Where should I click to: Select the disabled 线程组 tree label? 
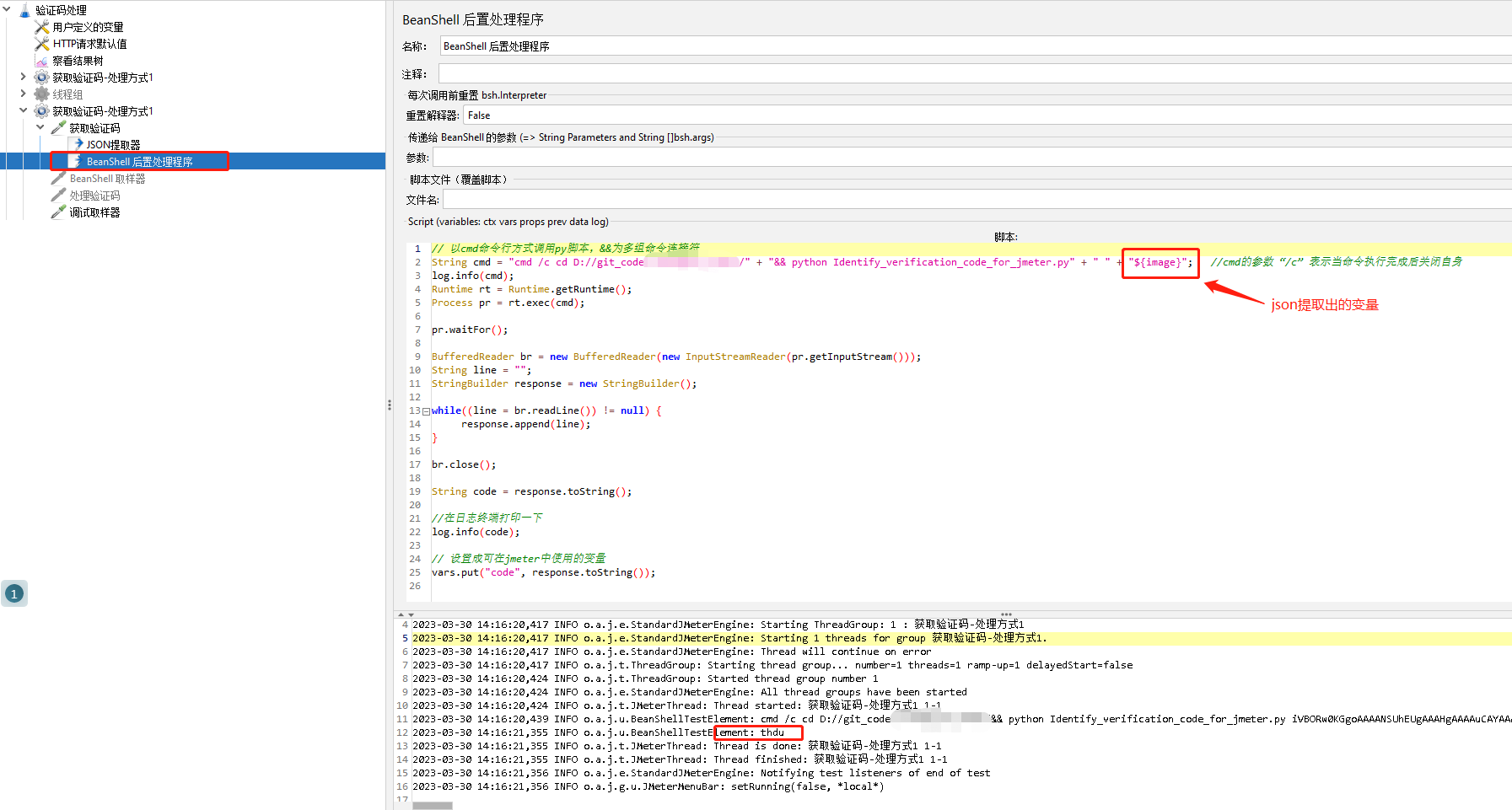(x=67, y=94)
